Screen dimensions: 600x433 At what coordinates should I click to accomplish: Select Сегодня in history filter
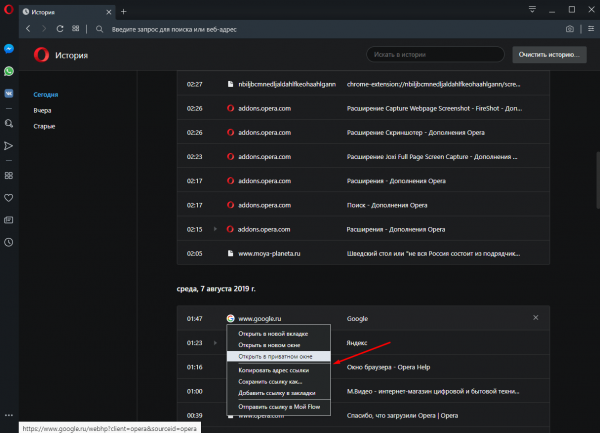click(x=46, y=94)
